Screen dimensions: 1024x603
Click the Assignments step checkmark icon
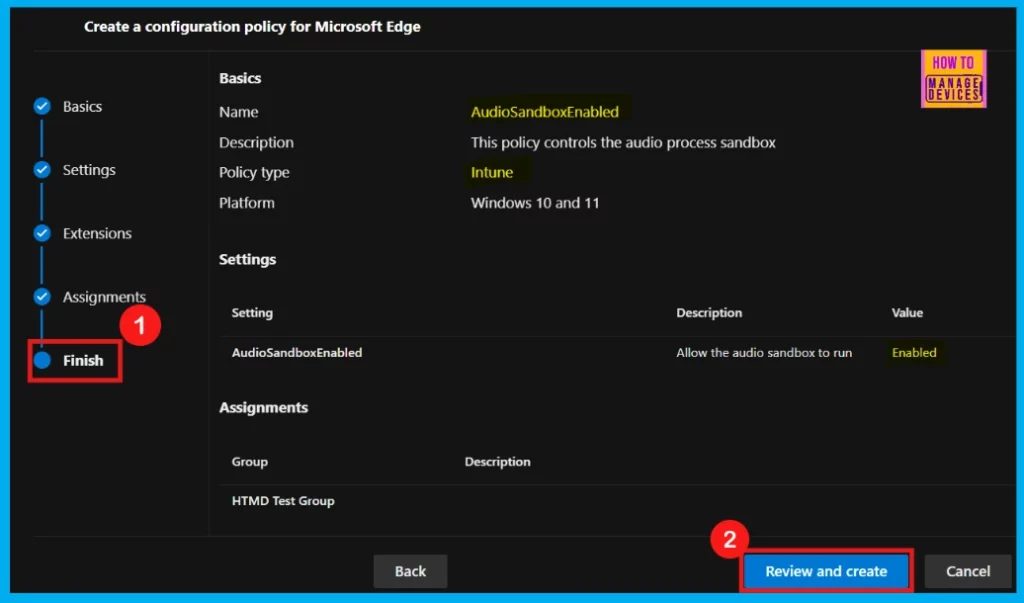click(42, 297)
